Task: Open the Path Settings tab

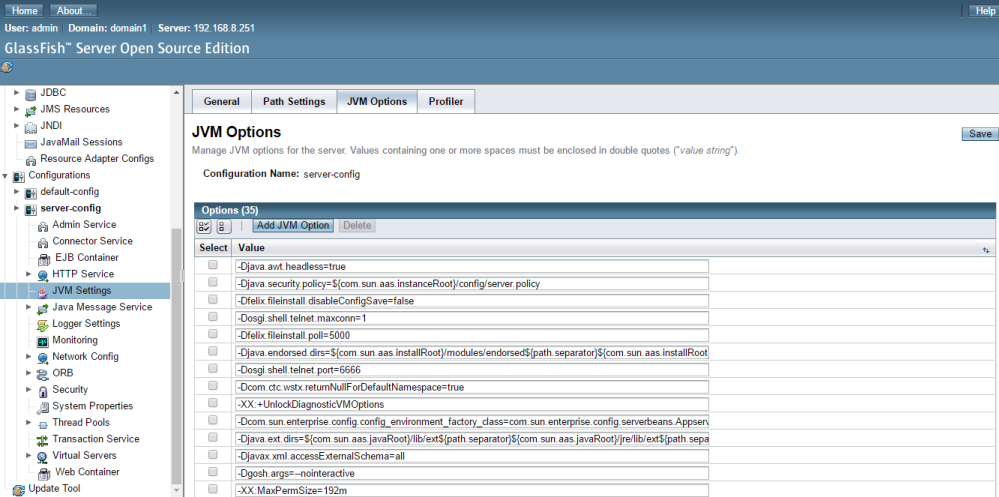Action: [x=294, y=102]
